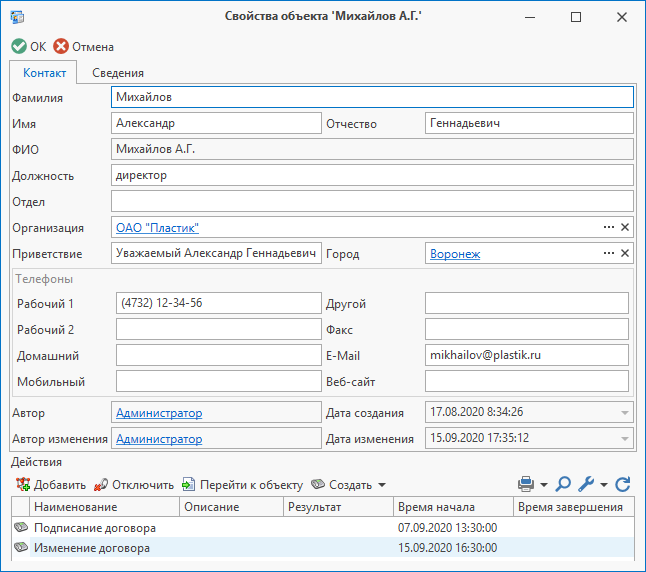Open Организация selection with ellipsis button
Image resolution: width=646 pixels, height=572 pixels.
[x=609, y=227]
